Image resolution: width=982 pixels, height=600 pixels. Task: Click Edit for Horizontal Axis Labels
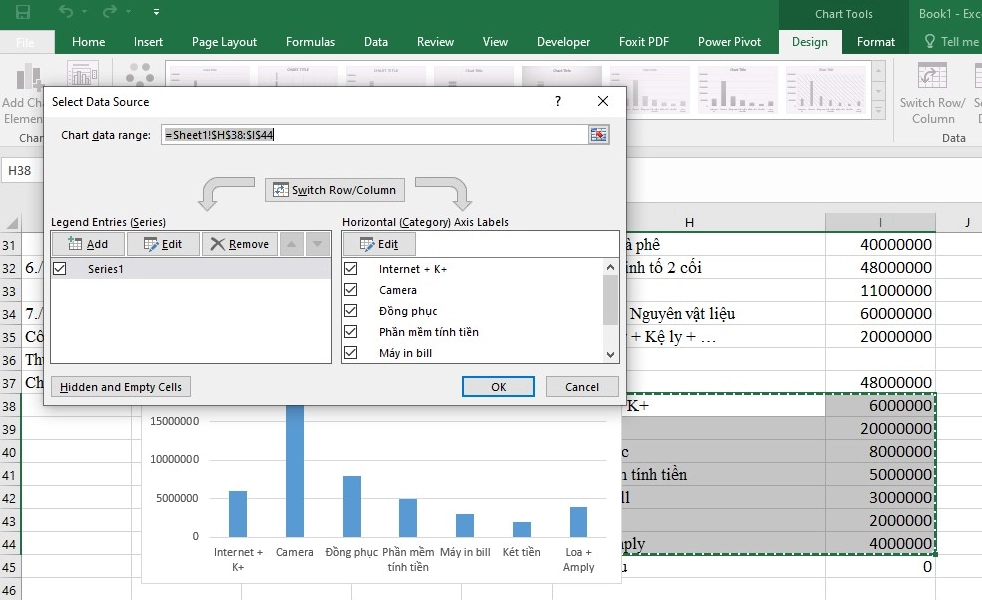(x=379, y=244)
